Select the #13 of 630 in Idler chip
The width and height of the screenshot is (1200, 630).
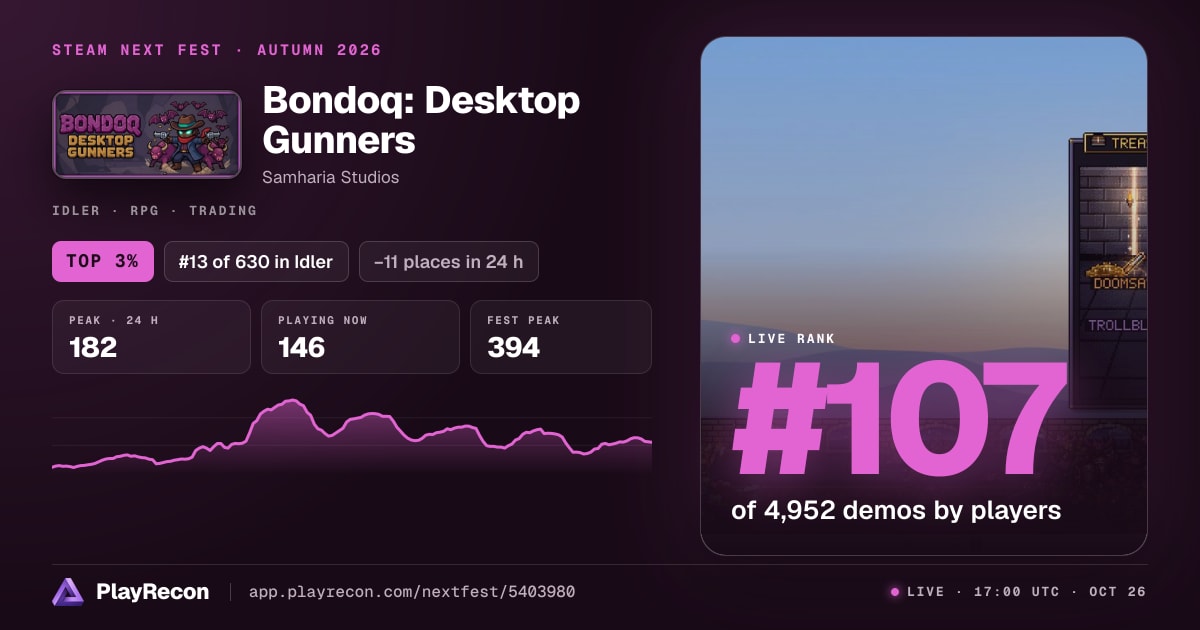pos(256,262)
